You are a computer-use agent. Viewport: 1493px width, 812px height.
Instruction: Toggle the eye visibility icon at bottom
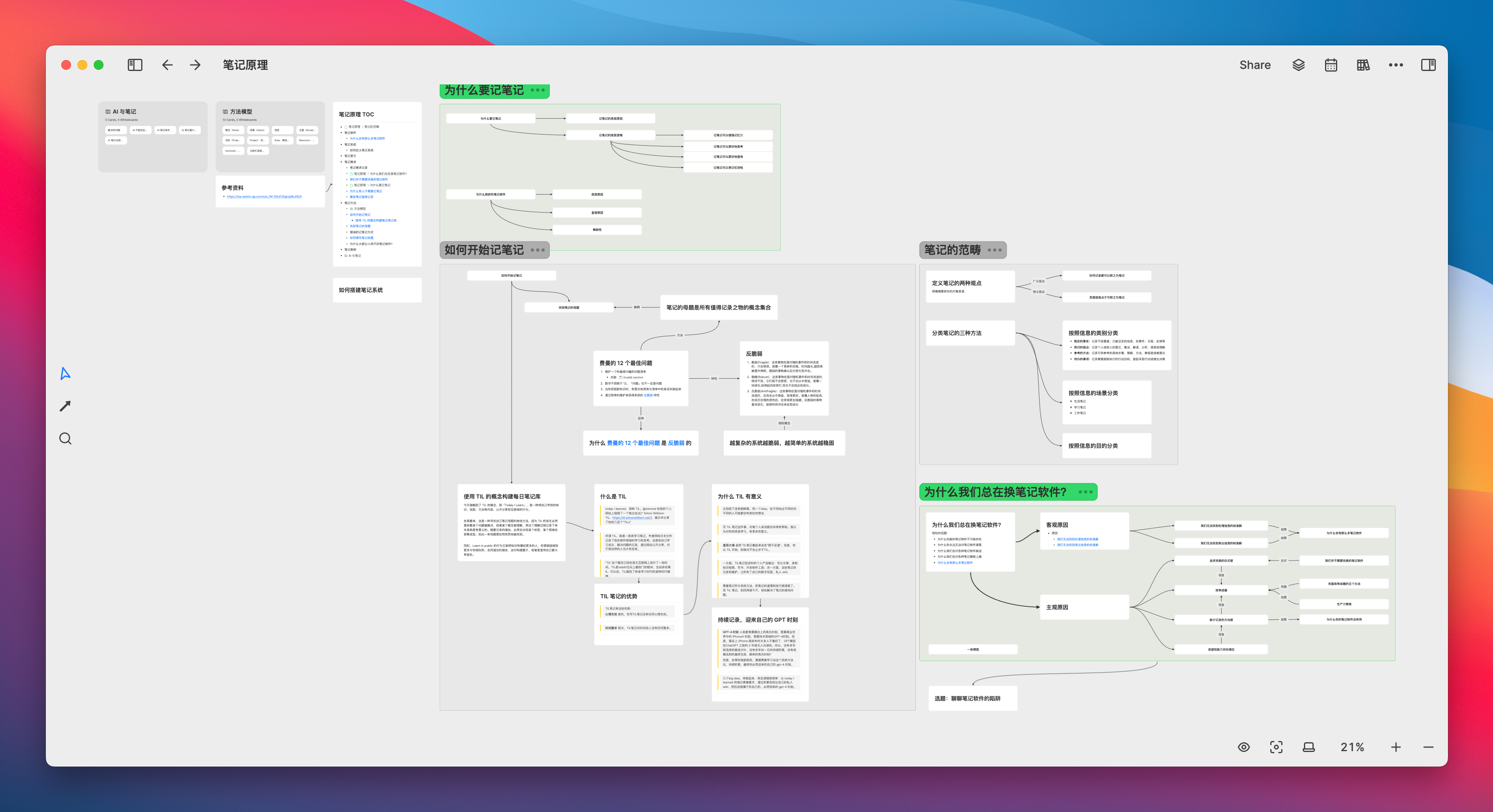(x=1243, y=747)
